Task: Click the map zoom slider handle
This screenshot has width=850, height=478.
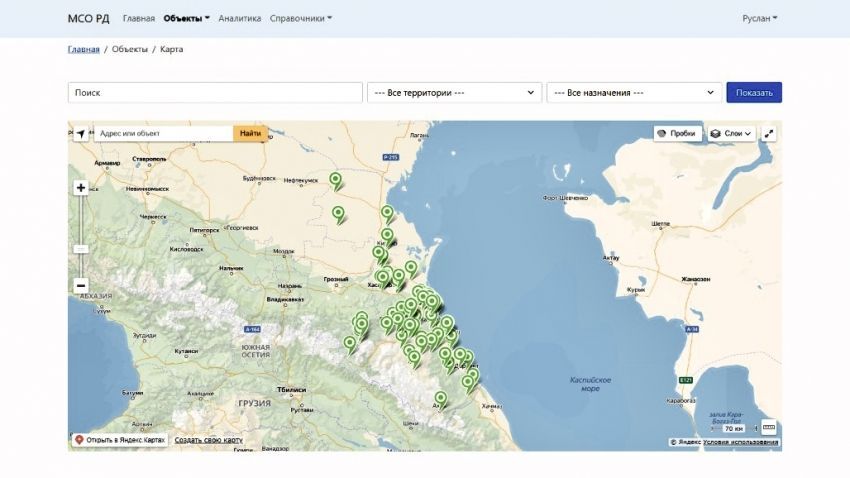Action: tap(81, 249)
